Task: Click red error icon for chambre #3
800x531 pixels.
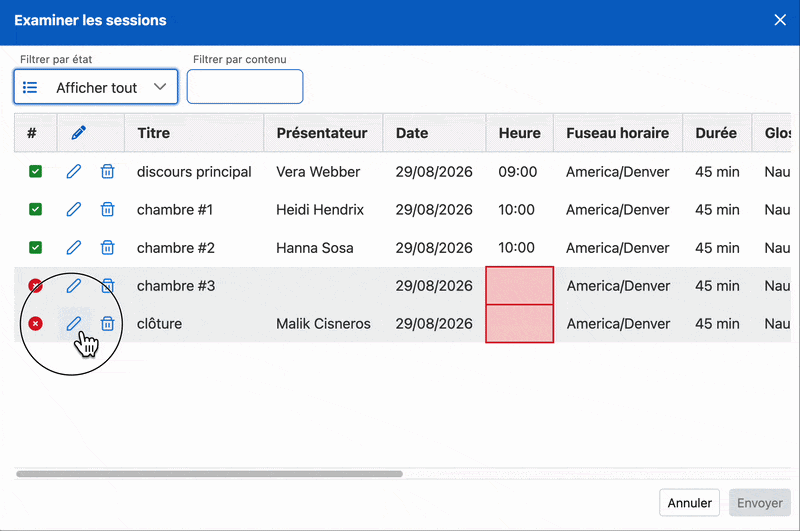Action: click(35, 286)
